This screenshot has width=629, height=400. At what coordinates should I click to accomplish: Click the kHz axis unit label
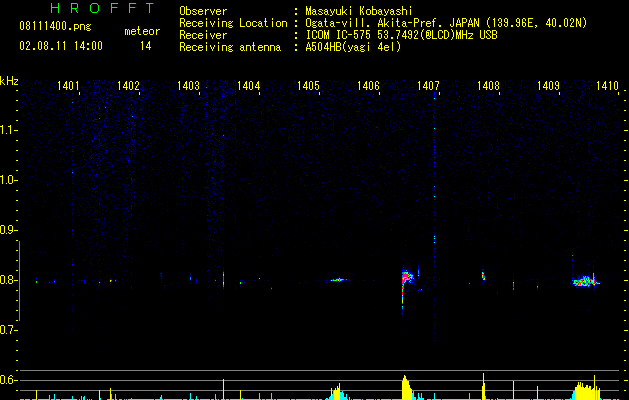point(9,81)
